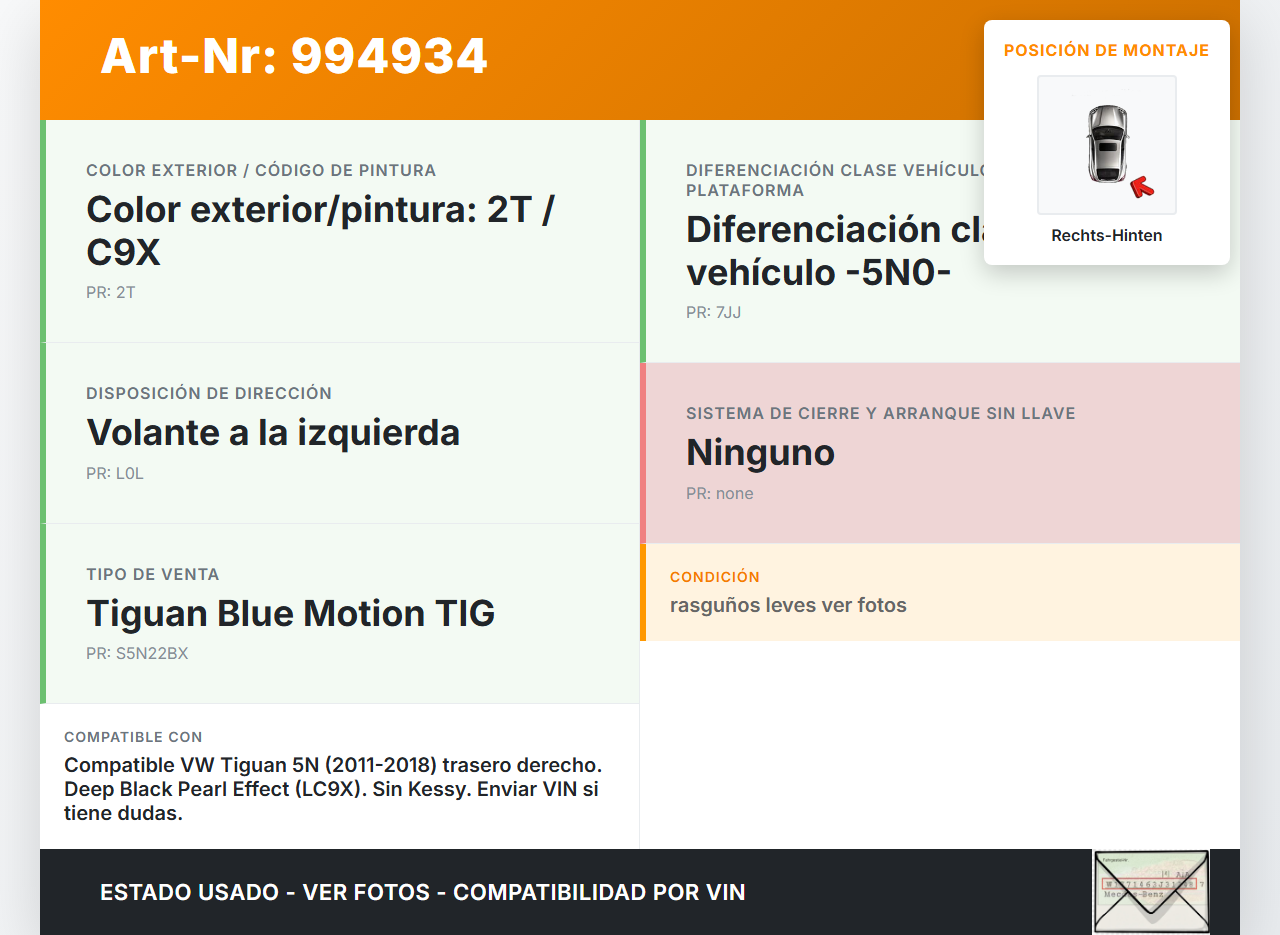The width and height of the screenshot is (1280, 935).
Task: Click the Volante a la izquierda value
Action: (x=273, y=433)
